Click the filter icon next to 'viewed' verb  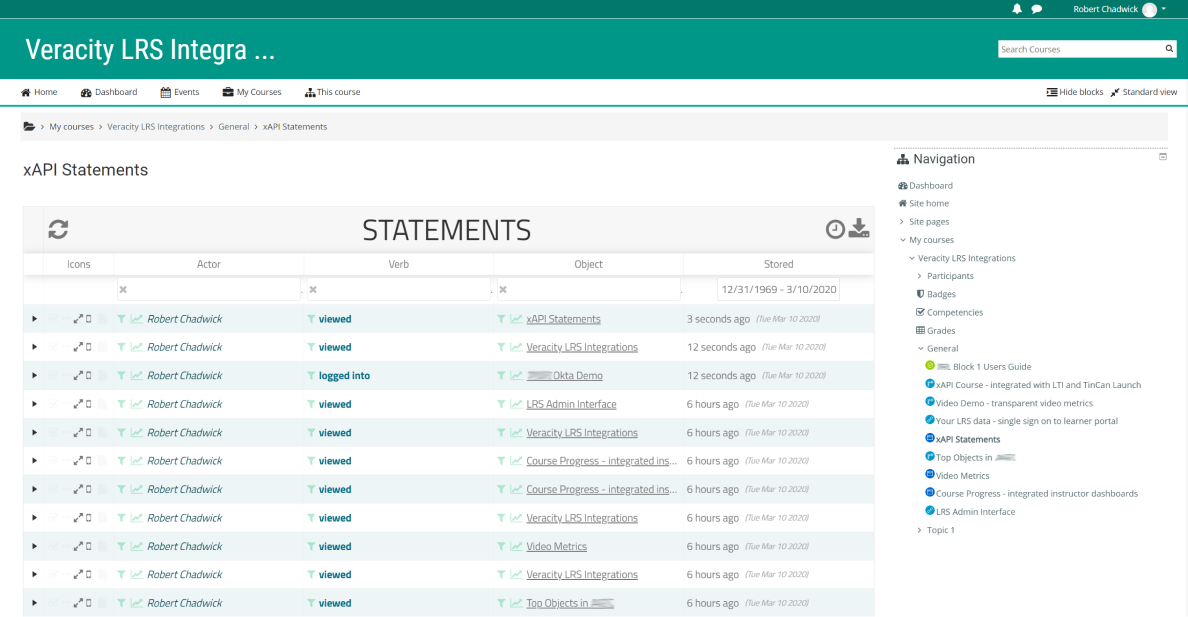point(311,318)
